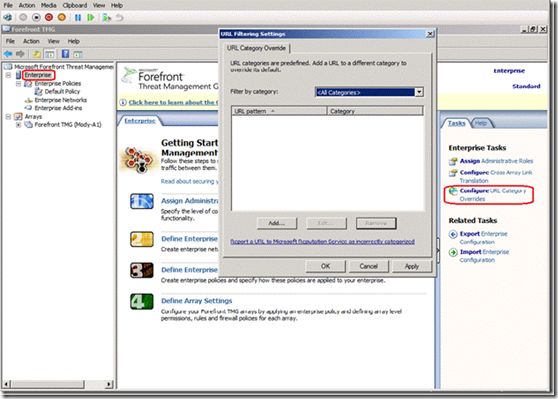Image resolution: width=558 pixels, height=399 pixels.
Task: Sort by Category column header
Action: [x=375, y=111]
